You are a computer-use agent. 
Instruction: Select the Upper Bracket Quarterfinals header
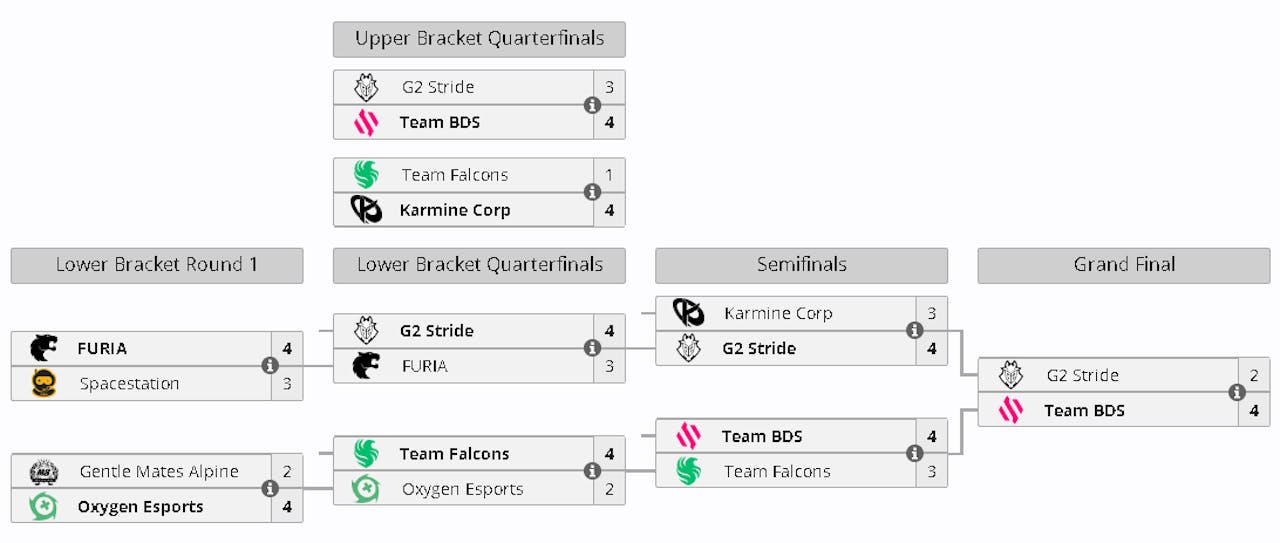click(479, 40)
